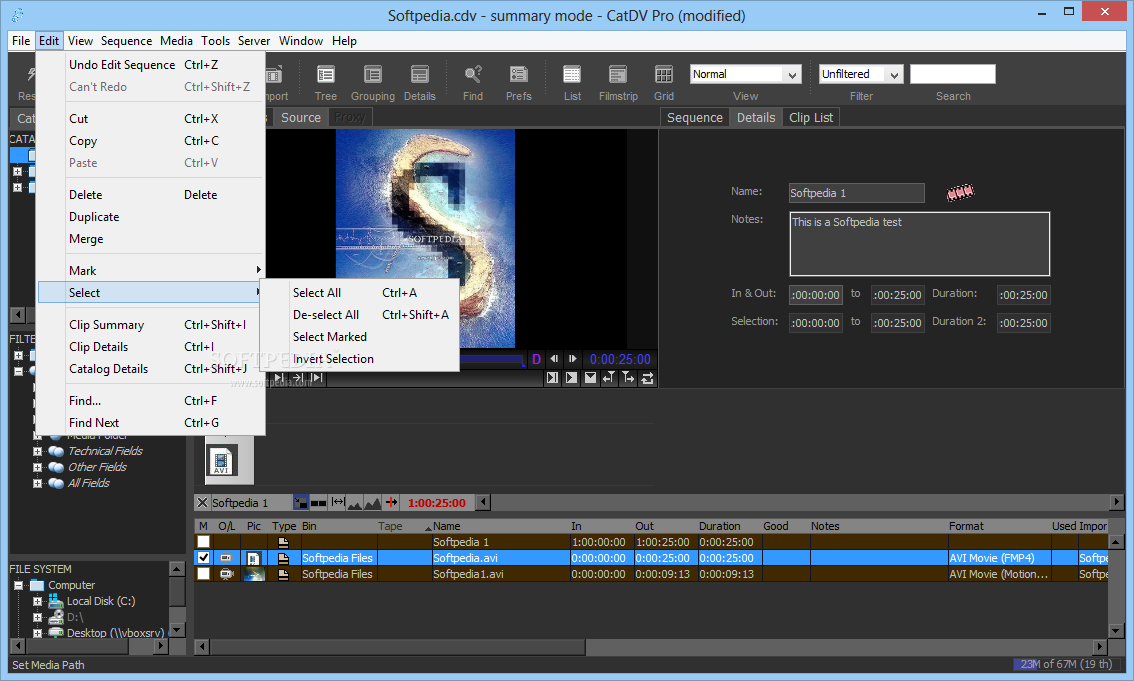Choose Invert Selection option

tap(359, 359)
